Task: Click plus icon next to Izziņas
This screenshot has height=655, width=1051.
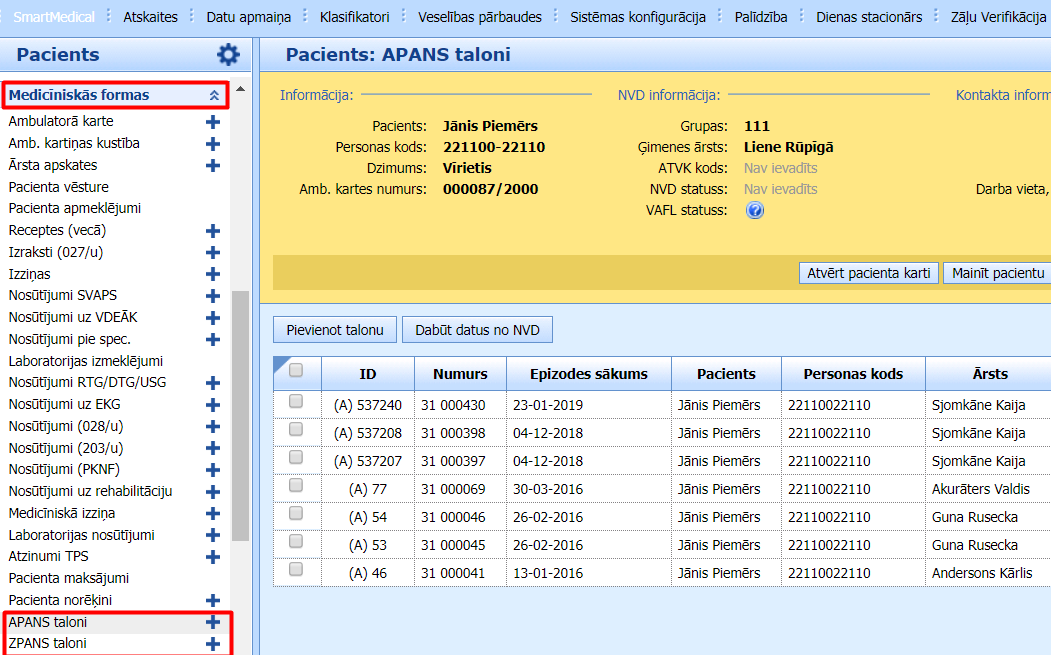Action: tap(212, 274)
